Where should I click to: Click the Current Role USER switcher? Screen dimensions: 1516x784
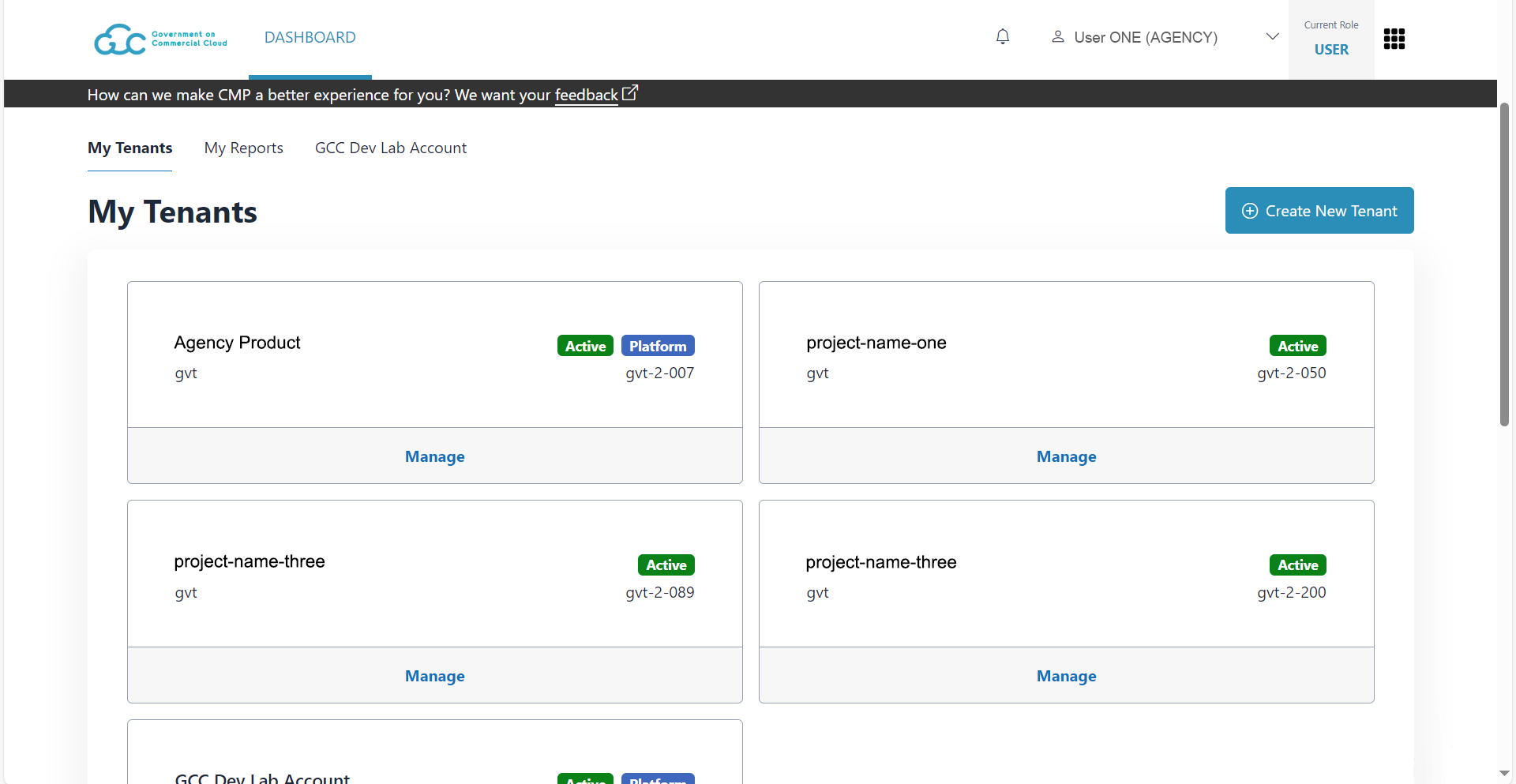coord(1331,39)
